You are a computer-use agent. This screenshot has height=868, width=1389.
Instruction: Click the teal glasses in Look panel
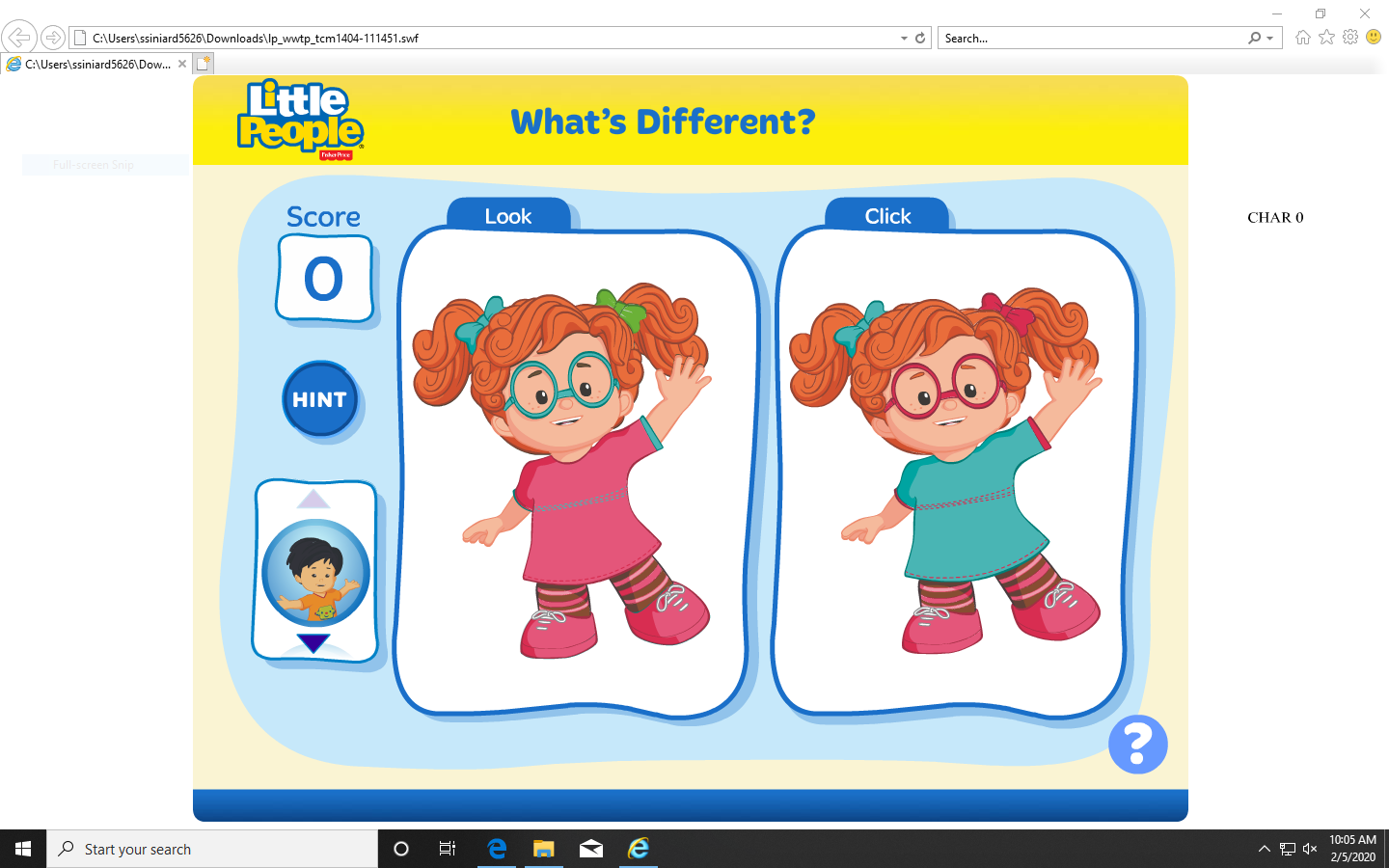click(561, 384)
